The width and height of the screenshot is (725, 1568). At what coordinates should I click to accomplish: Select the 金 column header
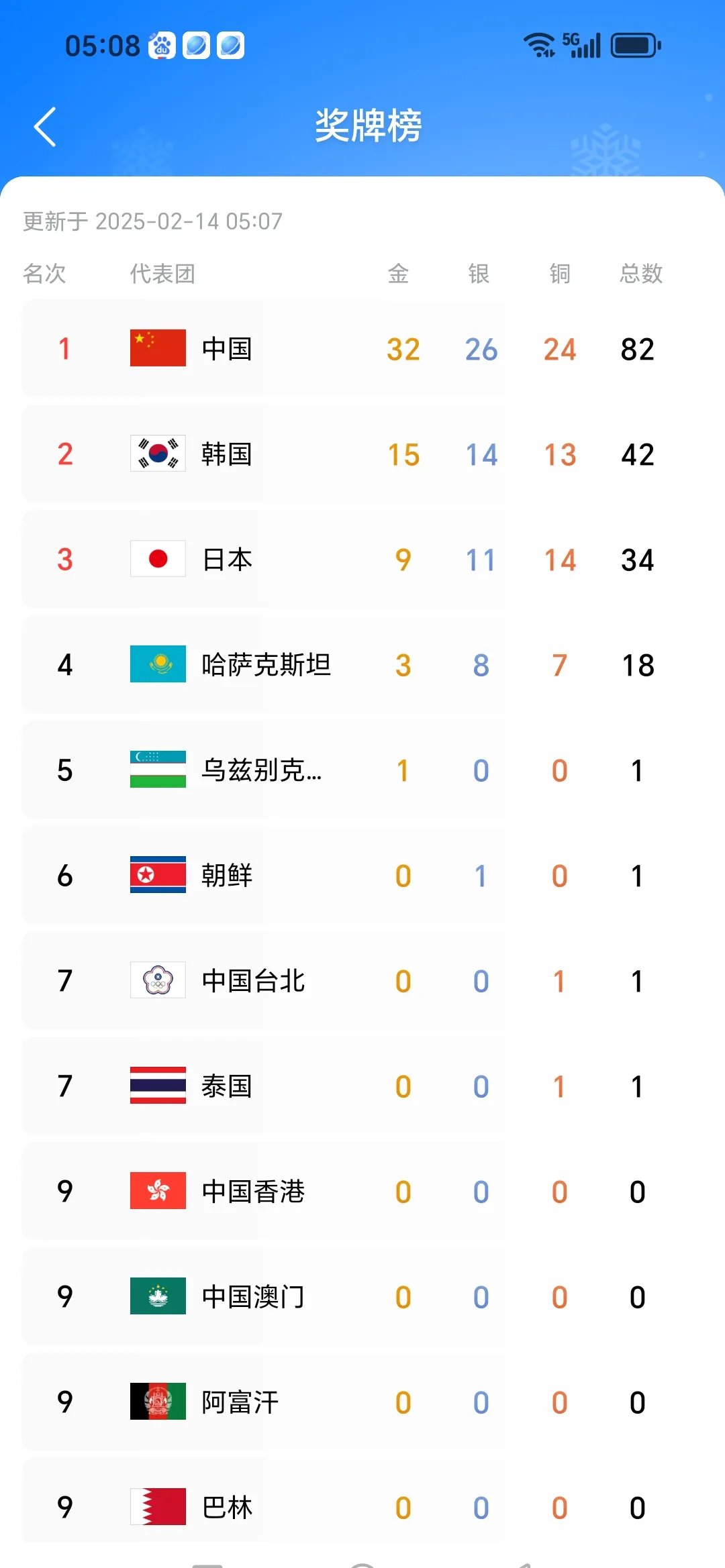click(x=398, y=274)
